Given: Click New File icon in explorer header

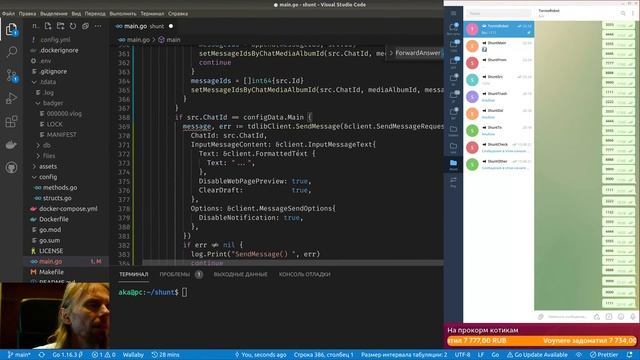Looking at the screenshot, I should (48, 26).
